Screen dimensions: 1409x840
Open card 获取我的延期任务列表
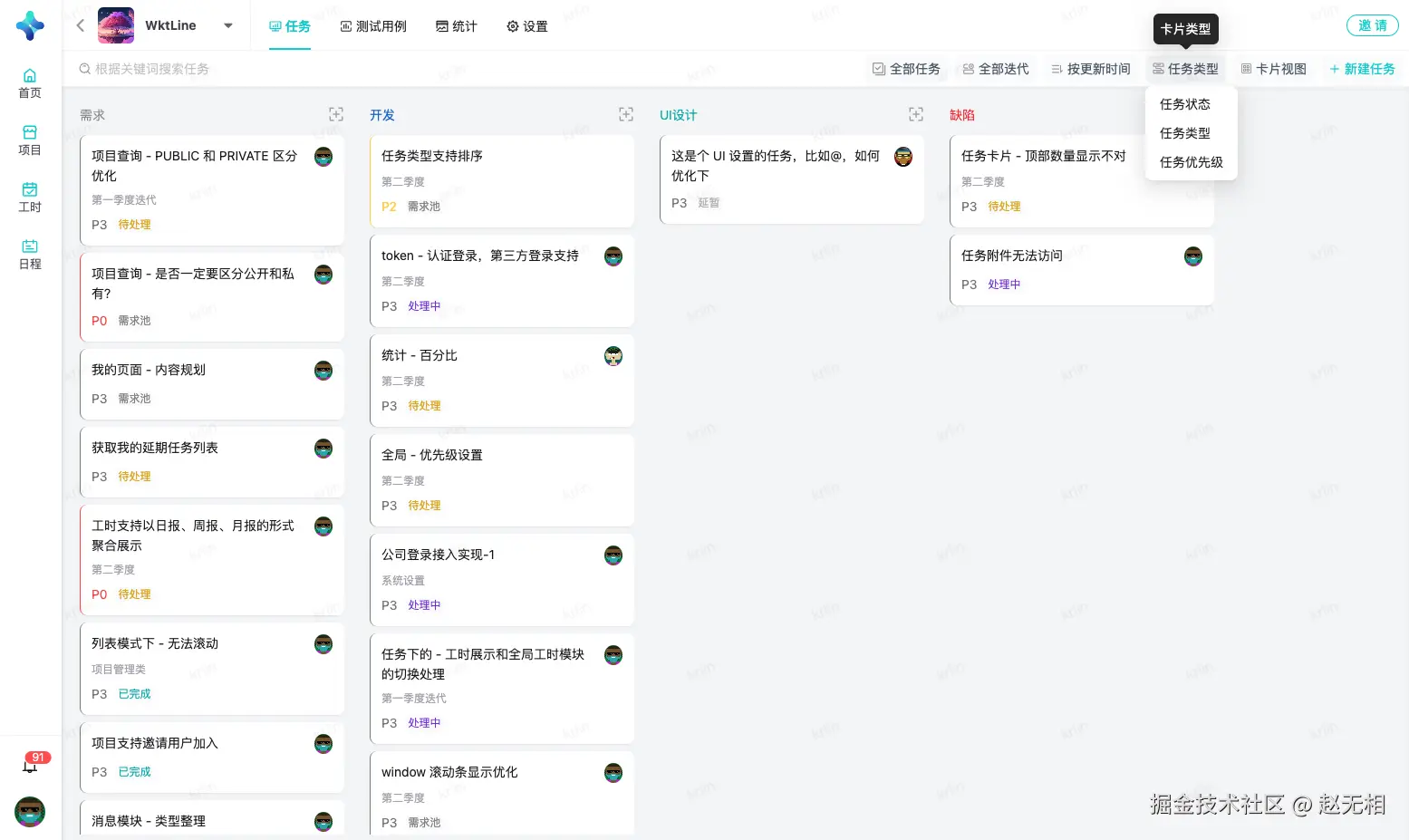tap(212, 462)
